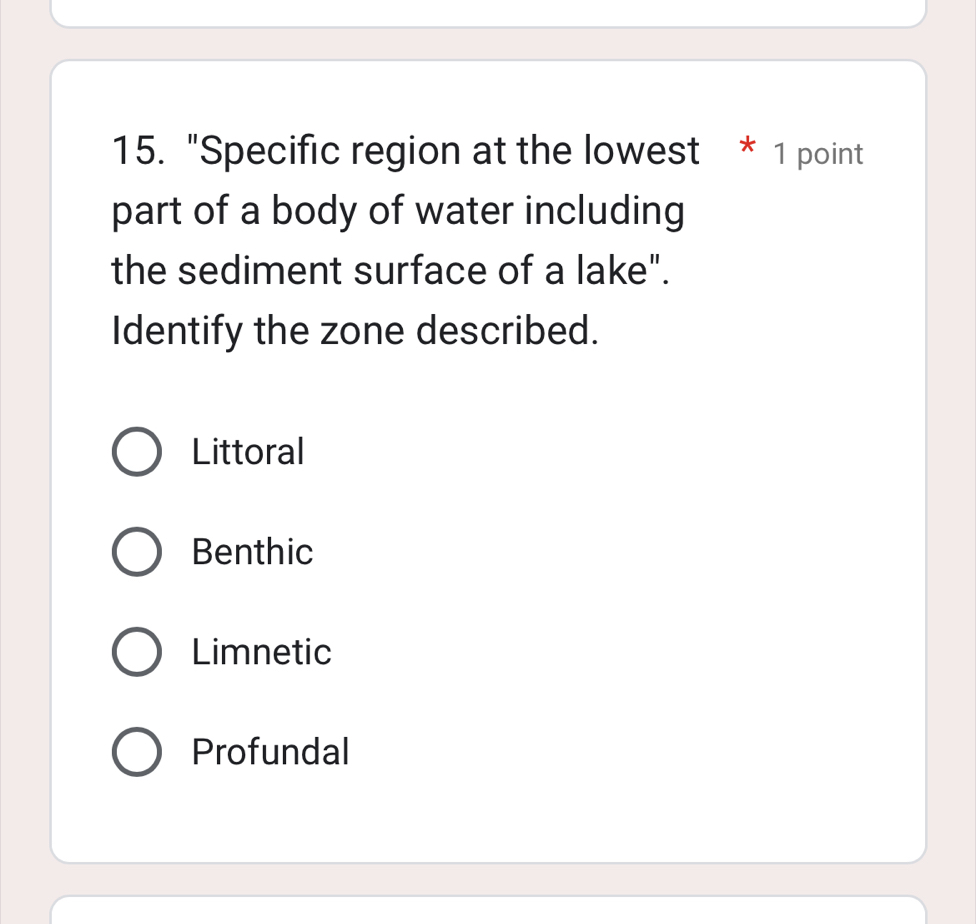Image resolution: width=976 pixels, height=924 pixels.
Task: Click the "Identify the zone described." sentence
Action: (x=356, y=331)
